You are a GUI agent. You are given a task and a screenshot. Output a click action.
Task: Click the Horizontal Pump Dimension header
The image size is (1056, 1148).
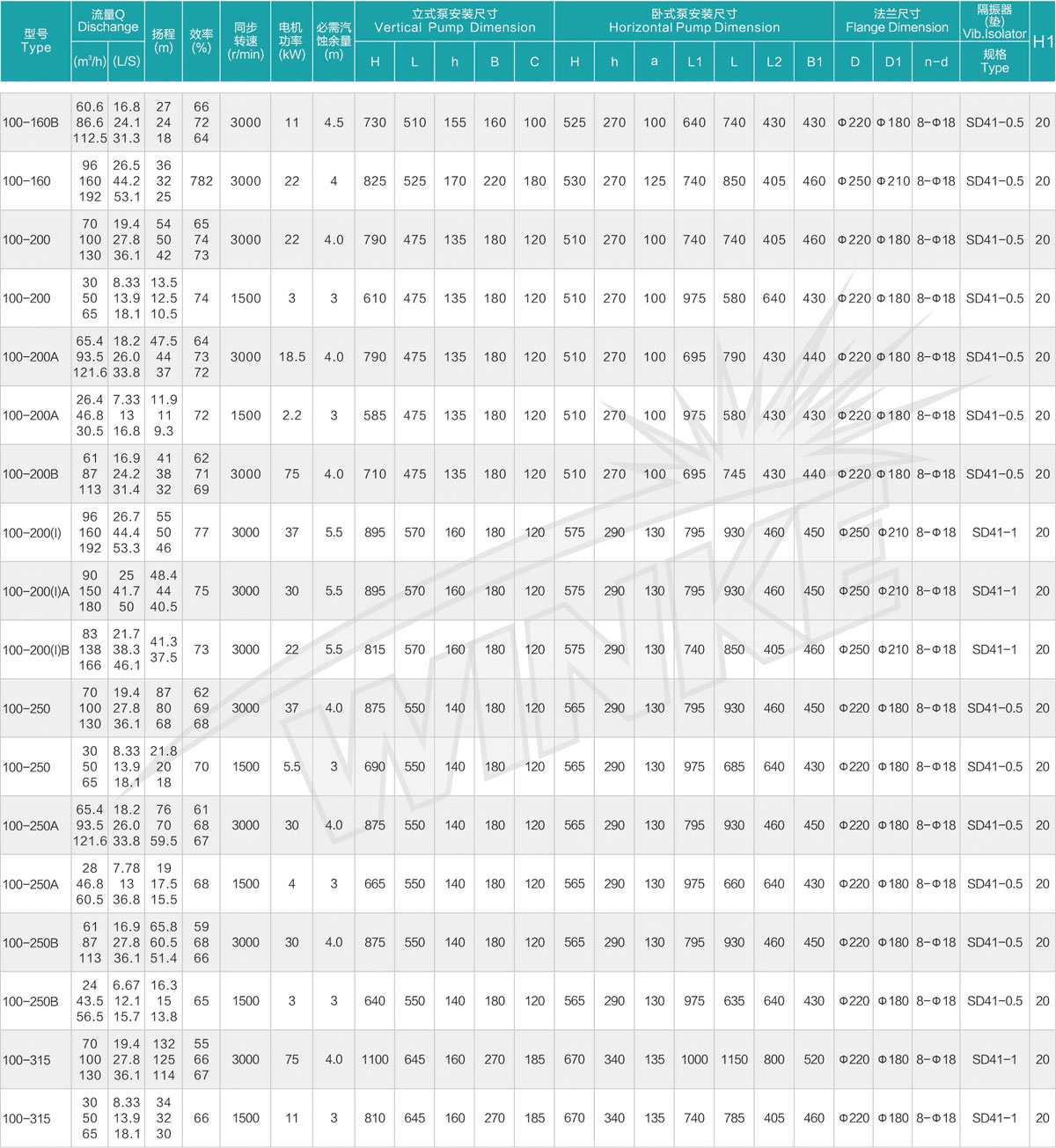pos(693,20)
